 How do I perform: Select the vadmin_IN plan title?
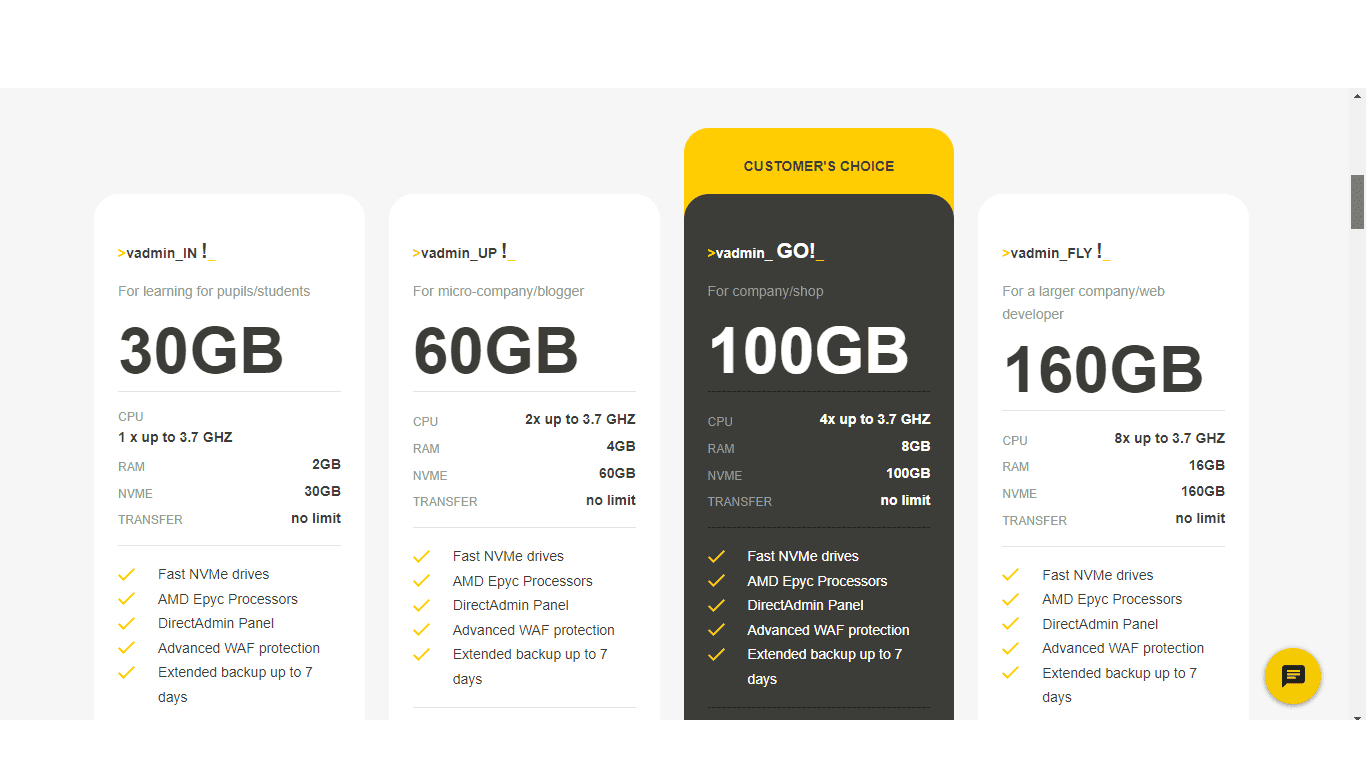coord(166,252)
